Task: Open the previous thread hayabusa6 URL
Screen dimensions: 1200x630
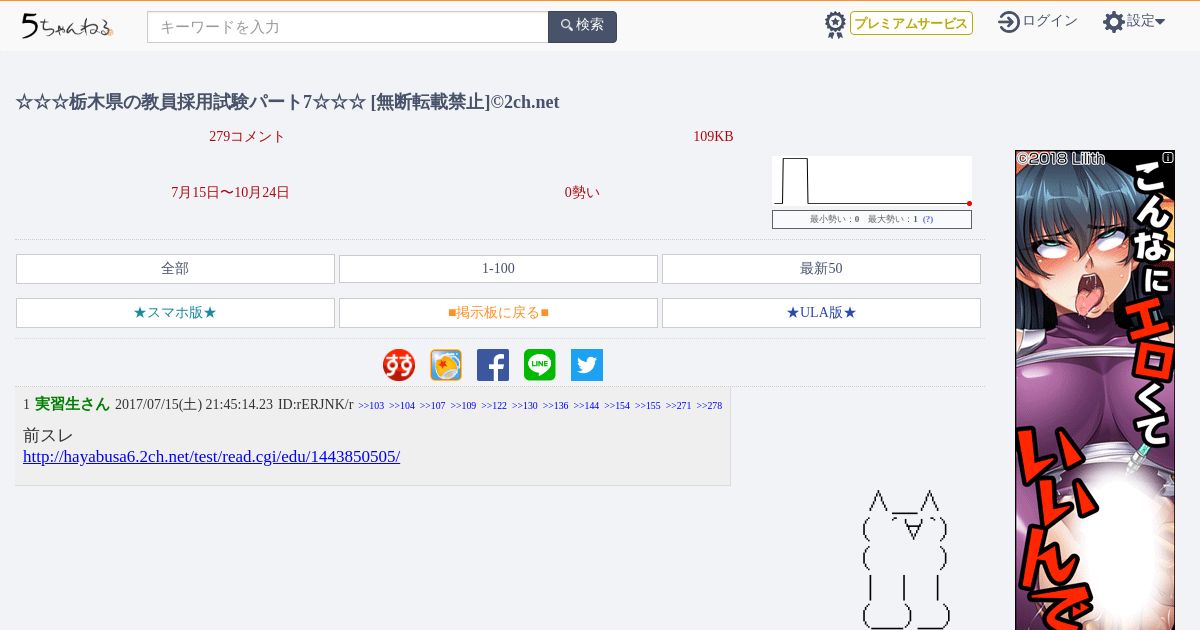Action: 211,457
